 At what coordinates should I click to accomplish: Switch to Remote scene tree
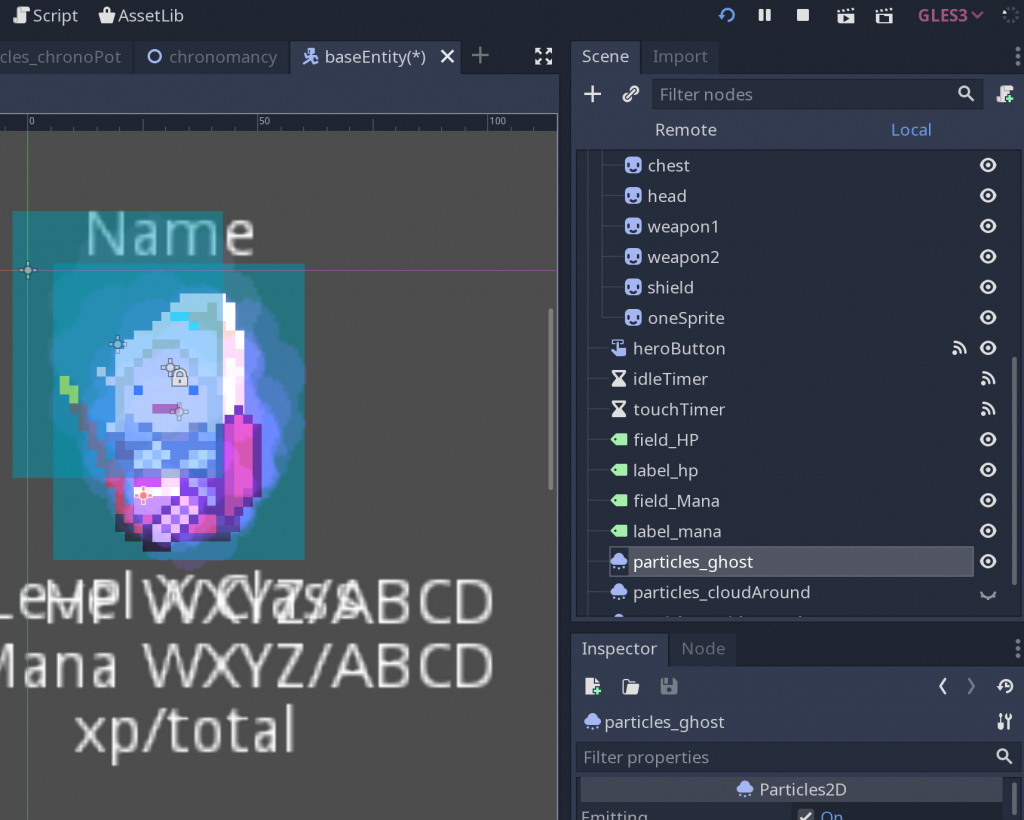(685, 130)
